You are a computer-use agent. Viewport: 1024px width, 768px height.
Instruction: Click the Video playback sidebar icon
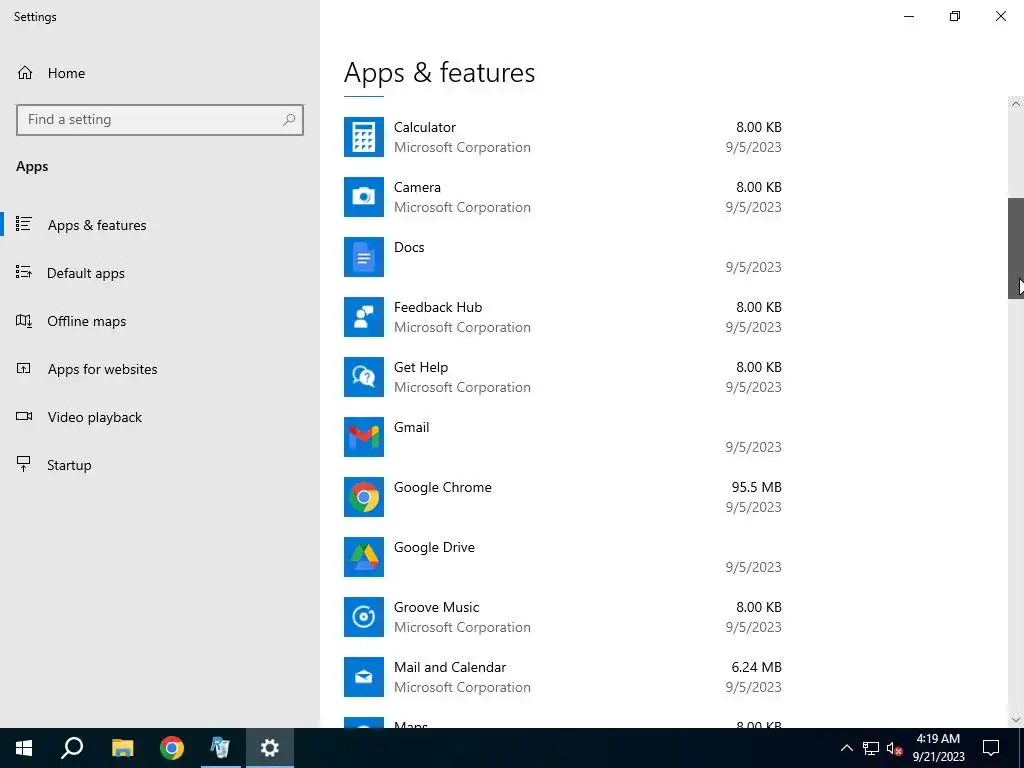click(x=24, y=417)
